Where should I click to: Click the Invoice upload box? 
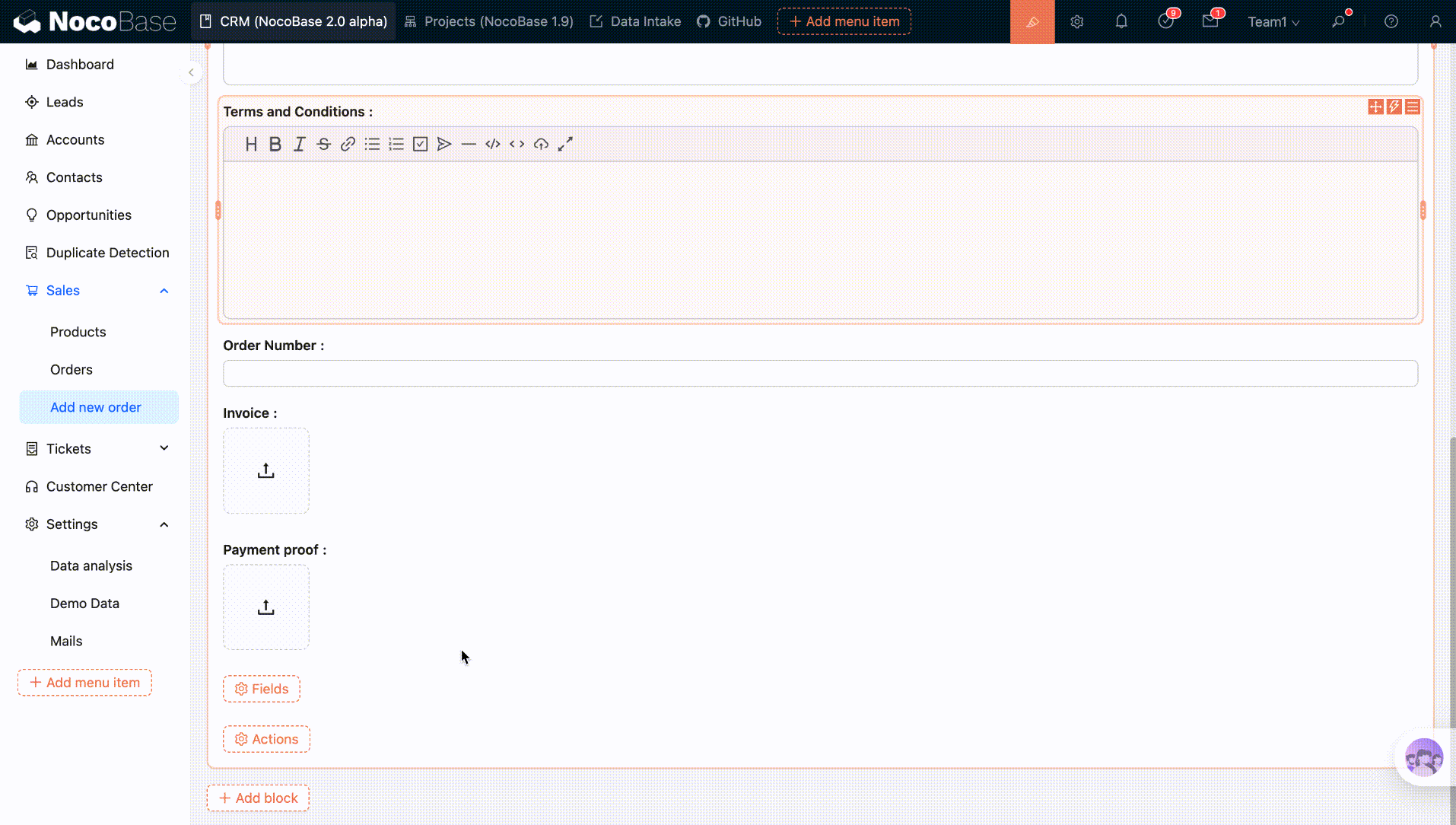click(265, 471)
